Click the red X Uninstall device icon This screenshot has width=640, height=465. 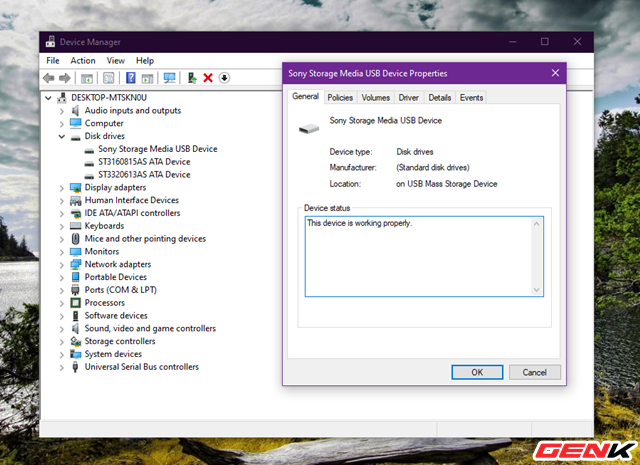pos(208,78)
